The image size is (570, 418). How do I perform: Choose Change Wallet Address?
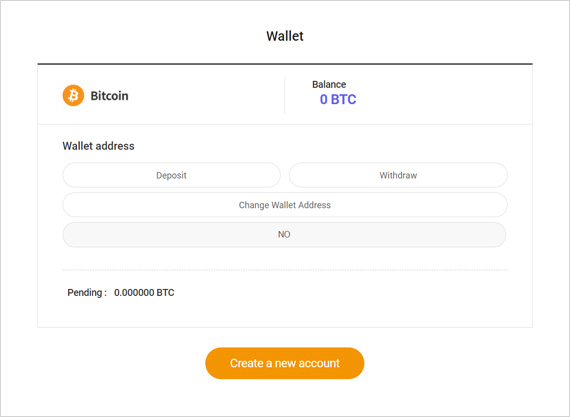[285, 205]
